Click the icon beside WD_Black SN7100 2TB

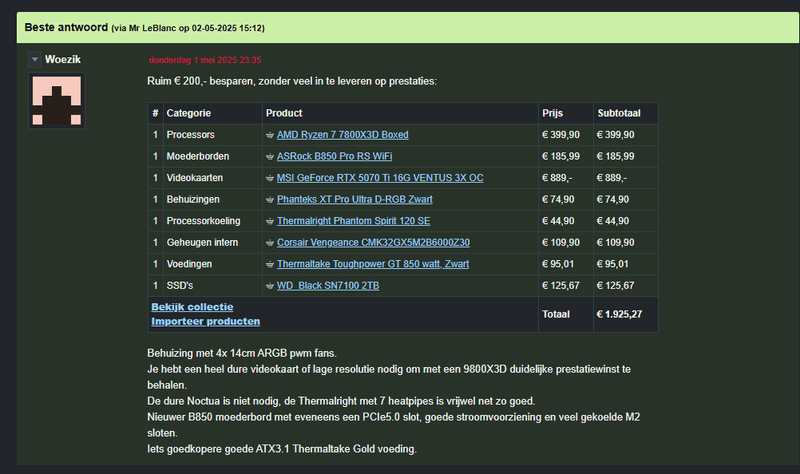coord(270,286)
